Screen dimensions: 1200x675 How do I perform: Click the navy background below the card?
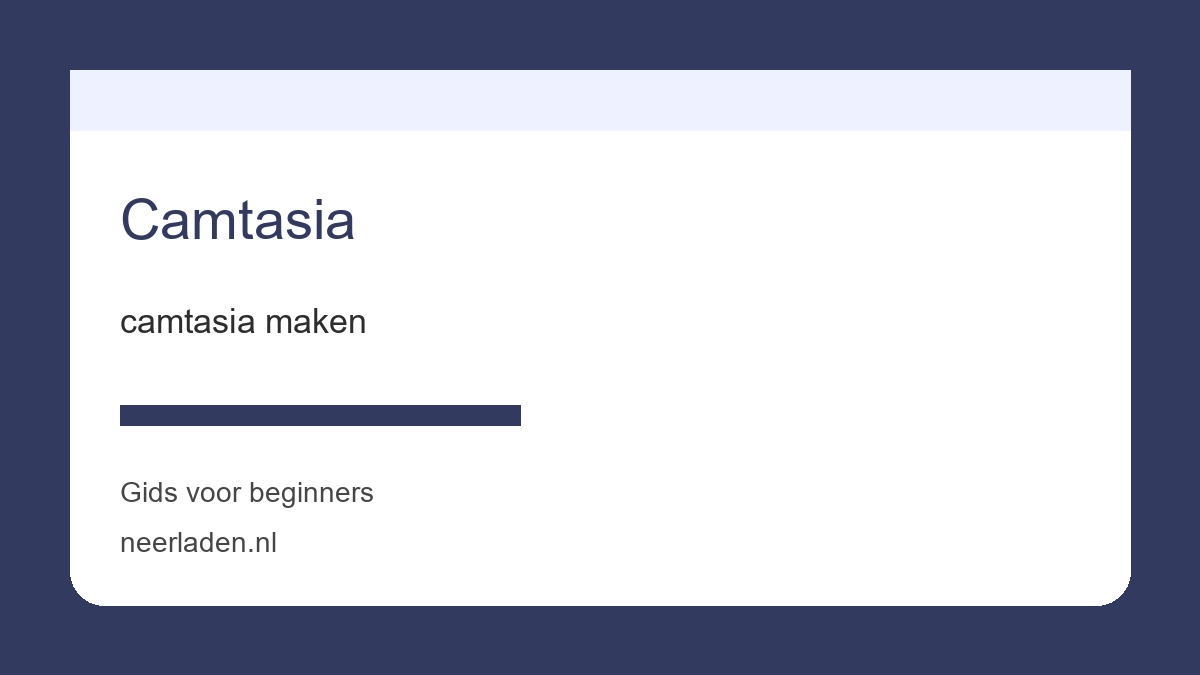point(600,640)
